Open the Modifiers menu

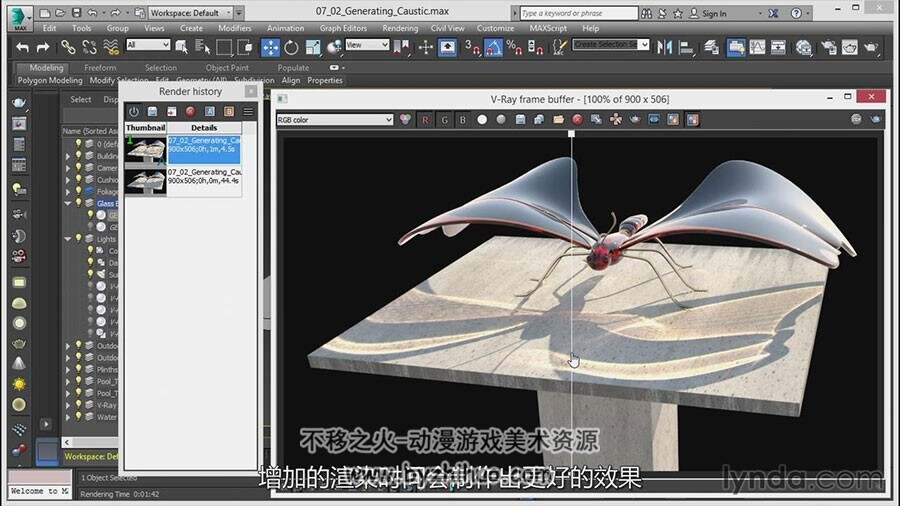(235, 28)
